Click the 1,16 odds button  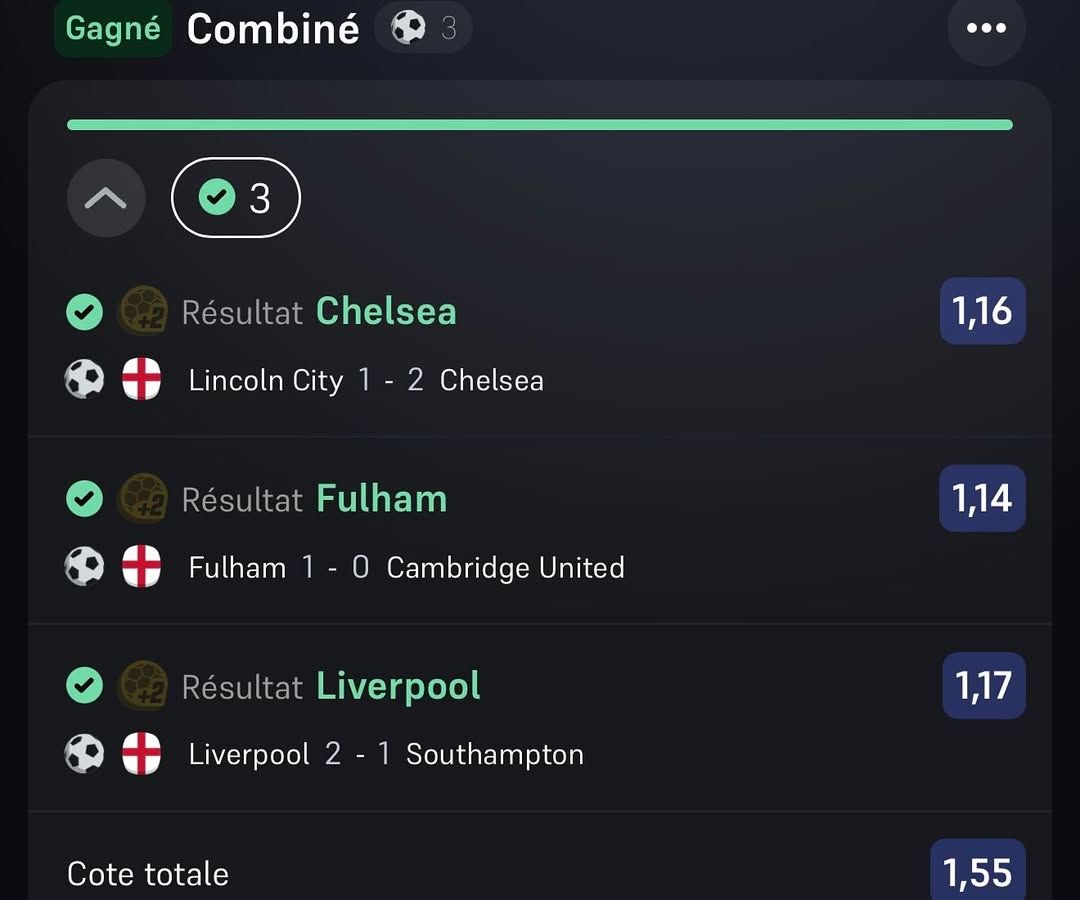[x=982, y=311]
